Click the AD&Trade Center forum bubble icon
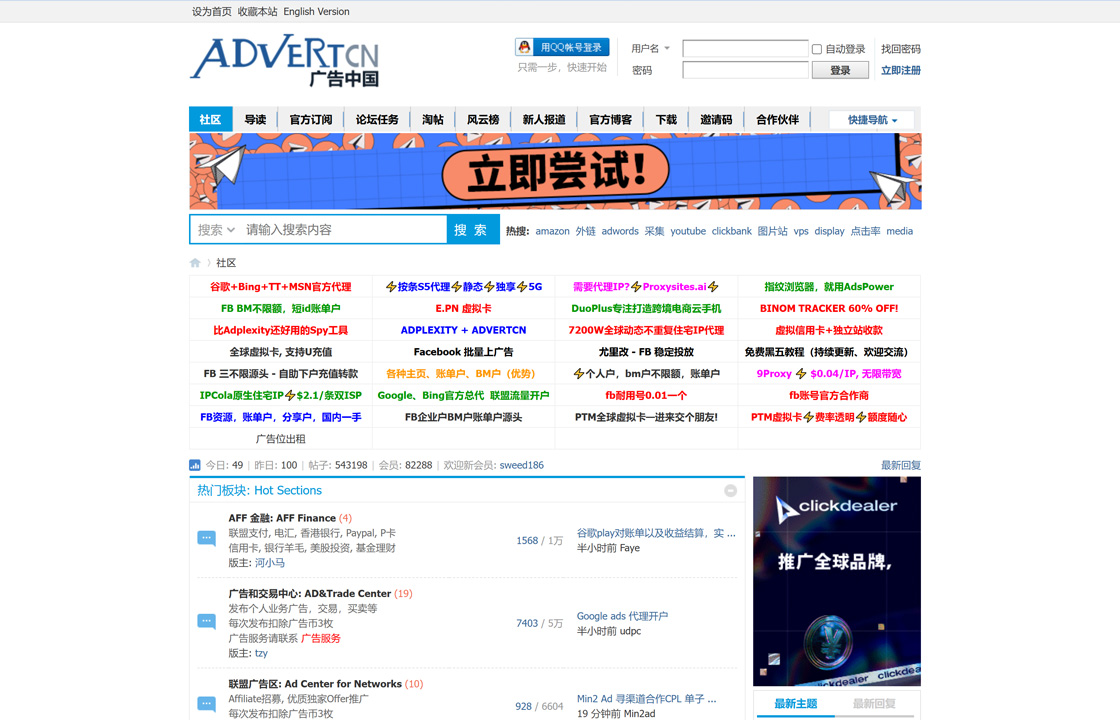 pos(206,621)
